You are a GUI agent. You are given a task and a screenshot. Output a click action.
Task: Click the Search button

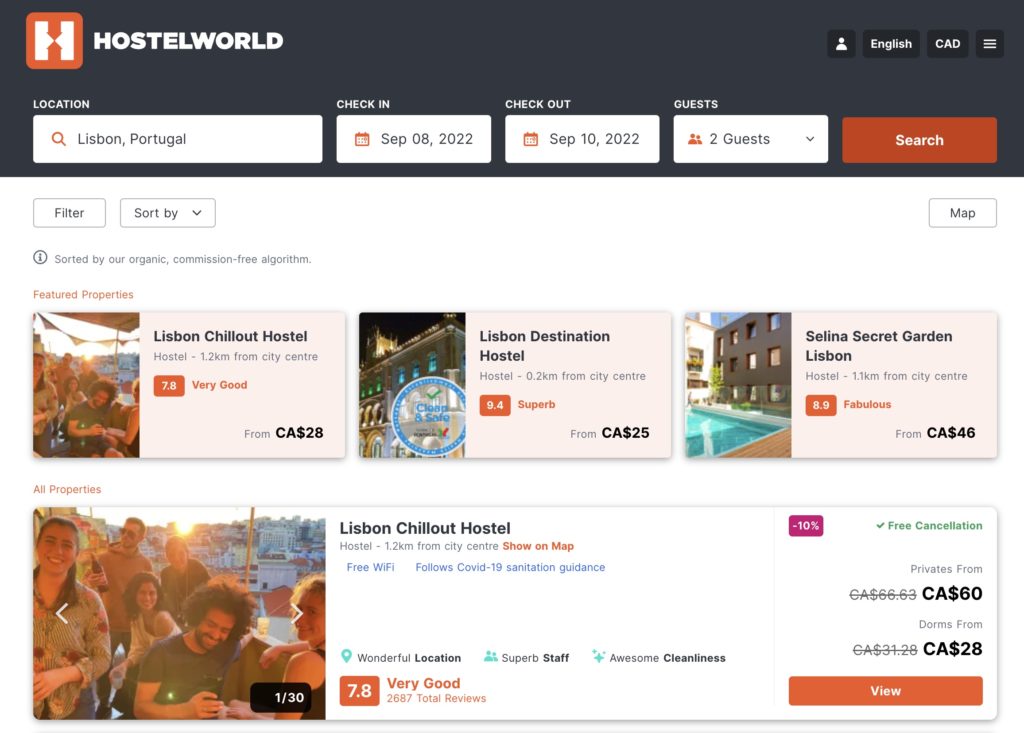pyautogui.click(x=919, y=139)
